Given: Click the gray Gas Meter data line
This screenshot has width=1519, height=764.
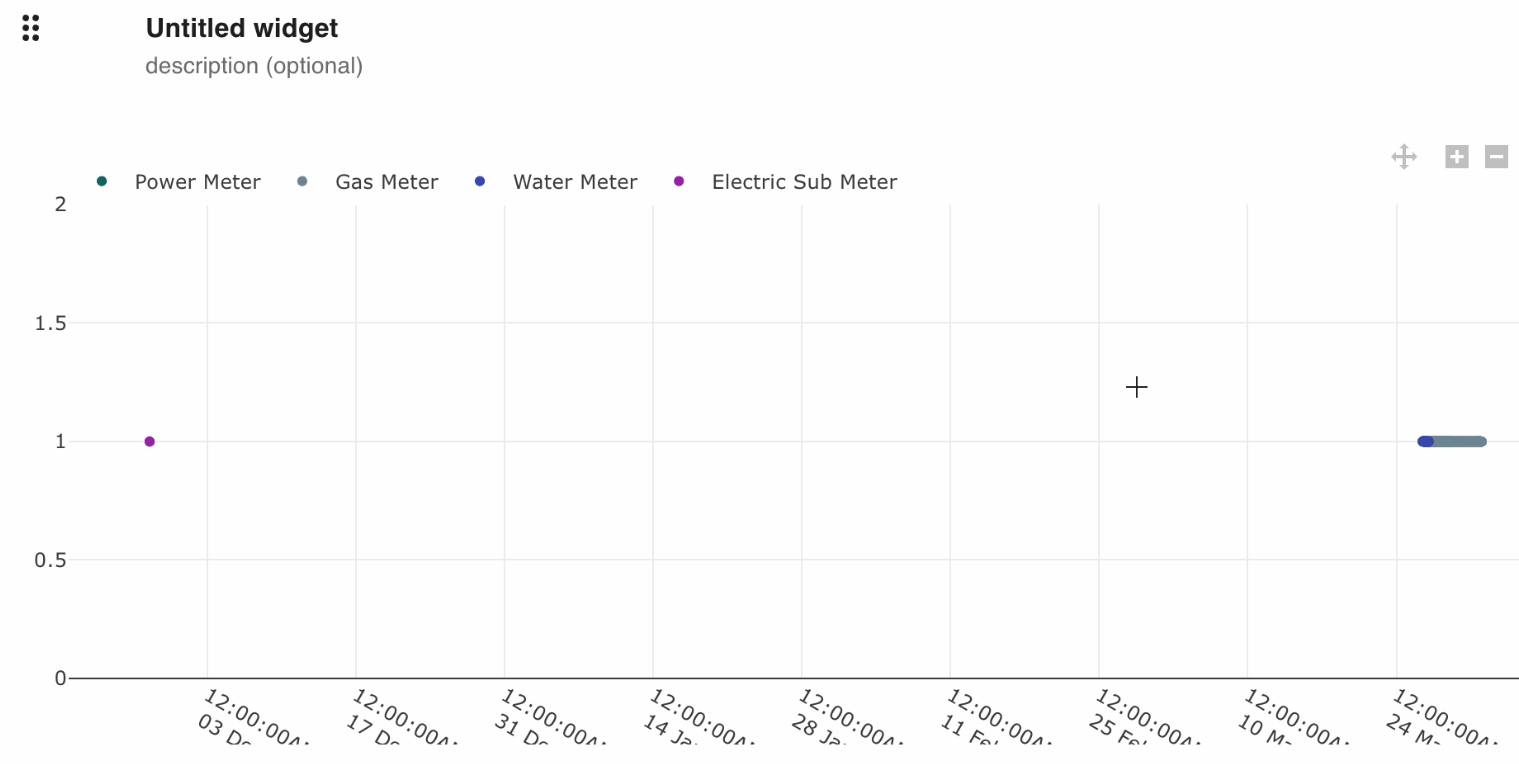Looking at the screenshot, I should point(1460,441).
